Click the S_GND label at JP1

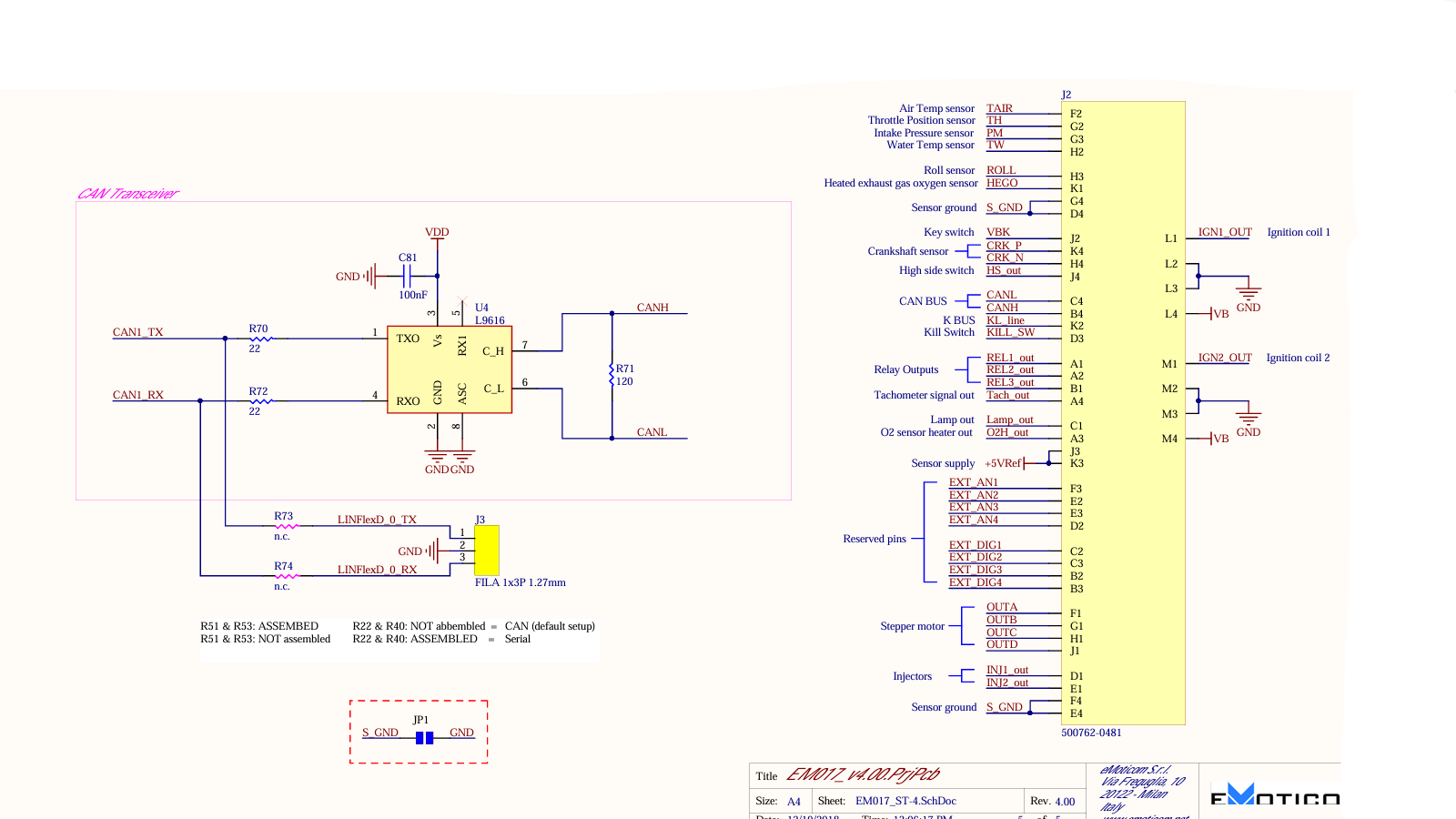click(x=379, y=733)
